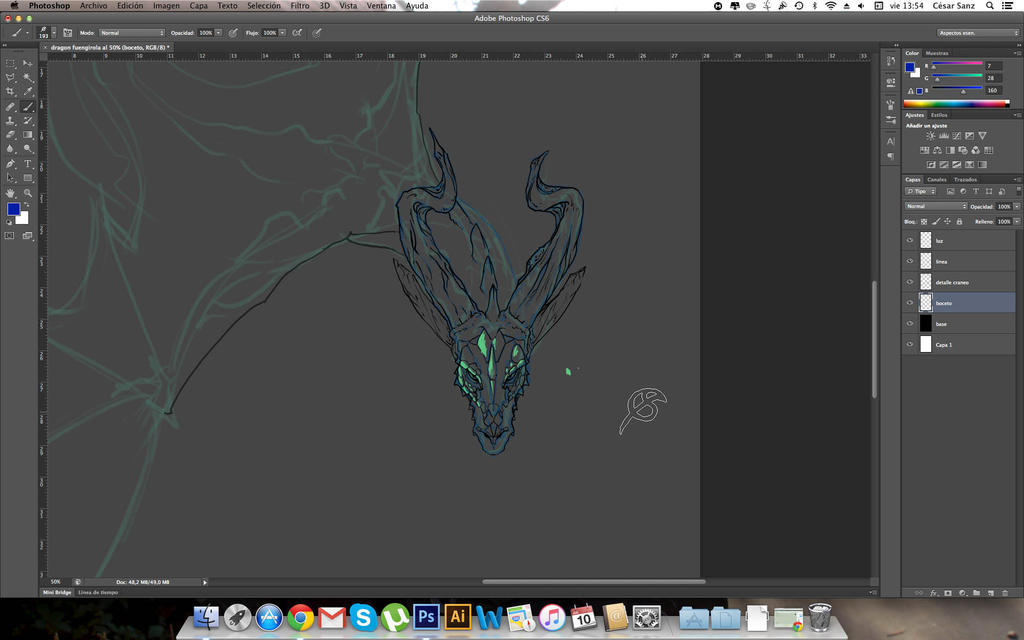
Task: Select the Eraser tool
Action: coord(10,135)
